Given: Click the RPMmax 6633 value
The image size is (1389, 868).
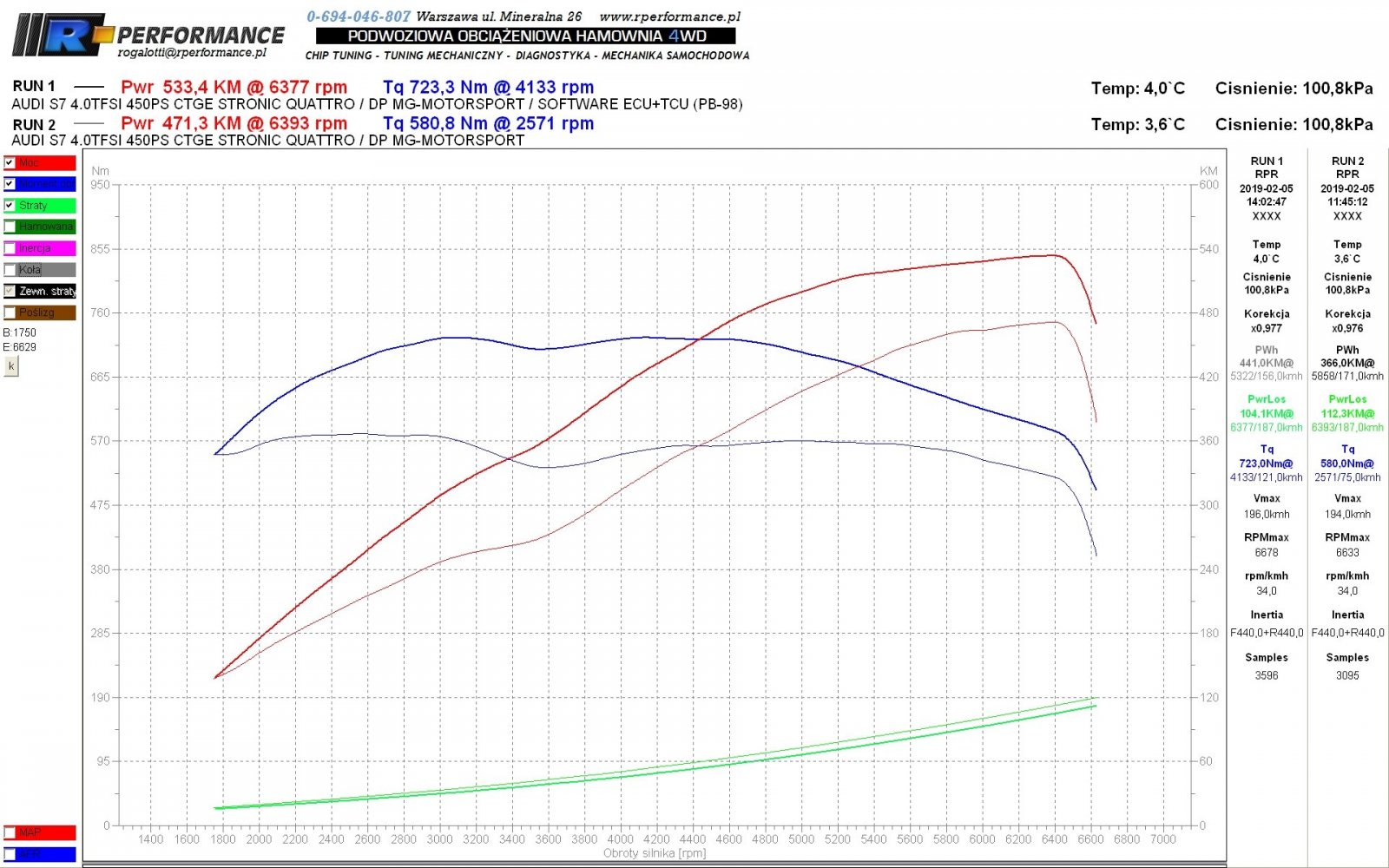Looking at the screenshot, I should click(x=1347, y=552).
